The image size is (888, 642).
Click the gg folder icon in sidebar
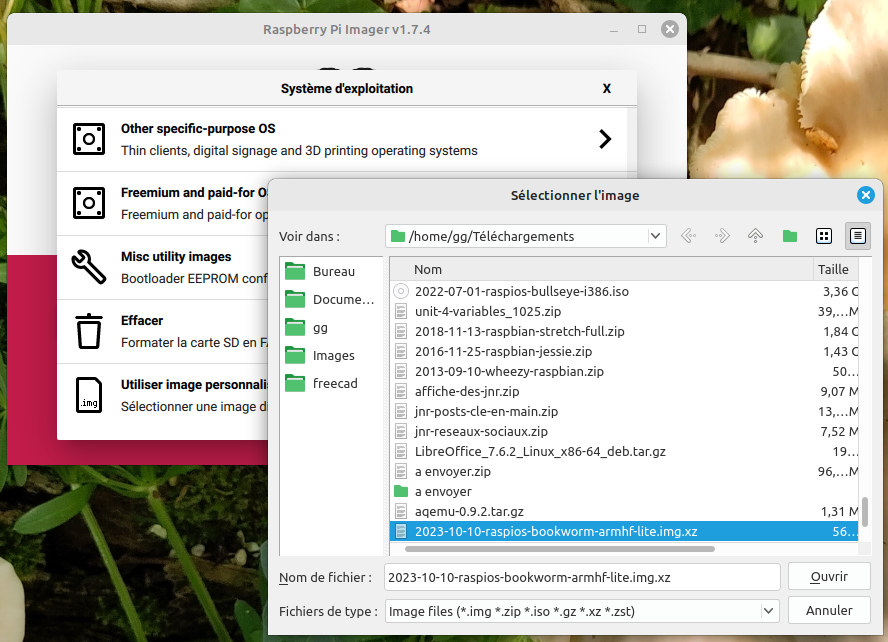[x=295, y=327]
